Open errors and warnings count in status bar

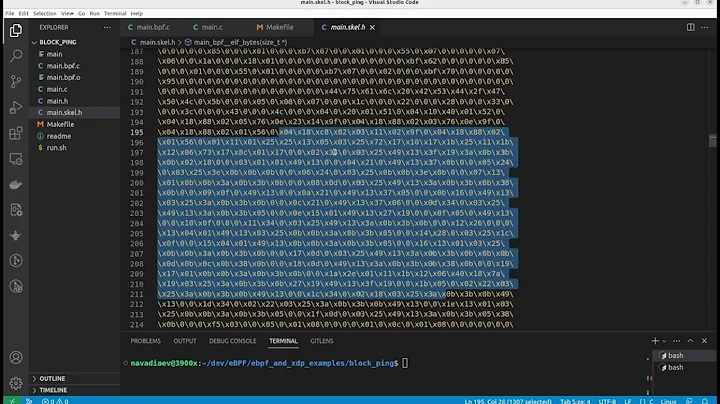(55, 401)
